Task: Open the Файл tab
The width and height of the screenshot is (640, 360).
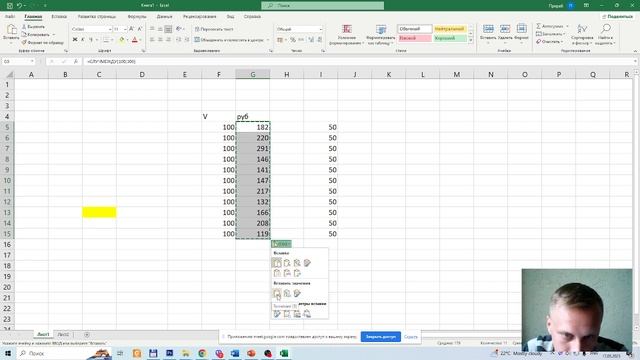Action: pyautogui.click(x=10, y=16)
